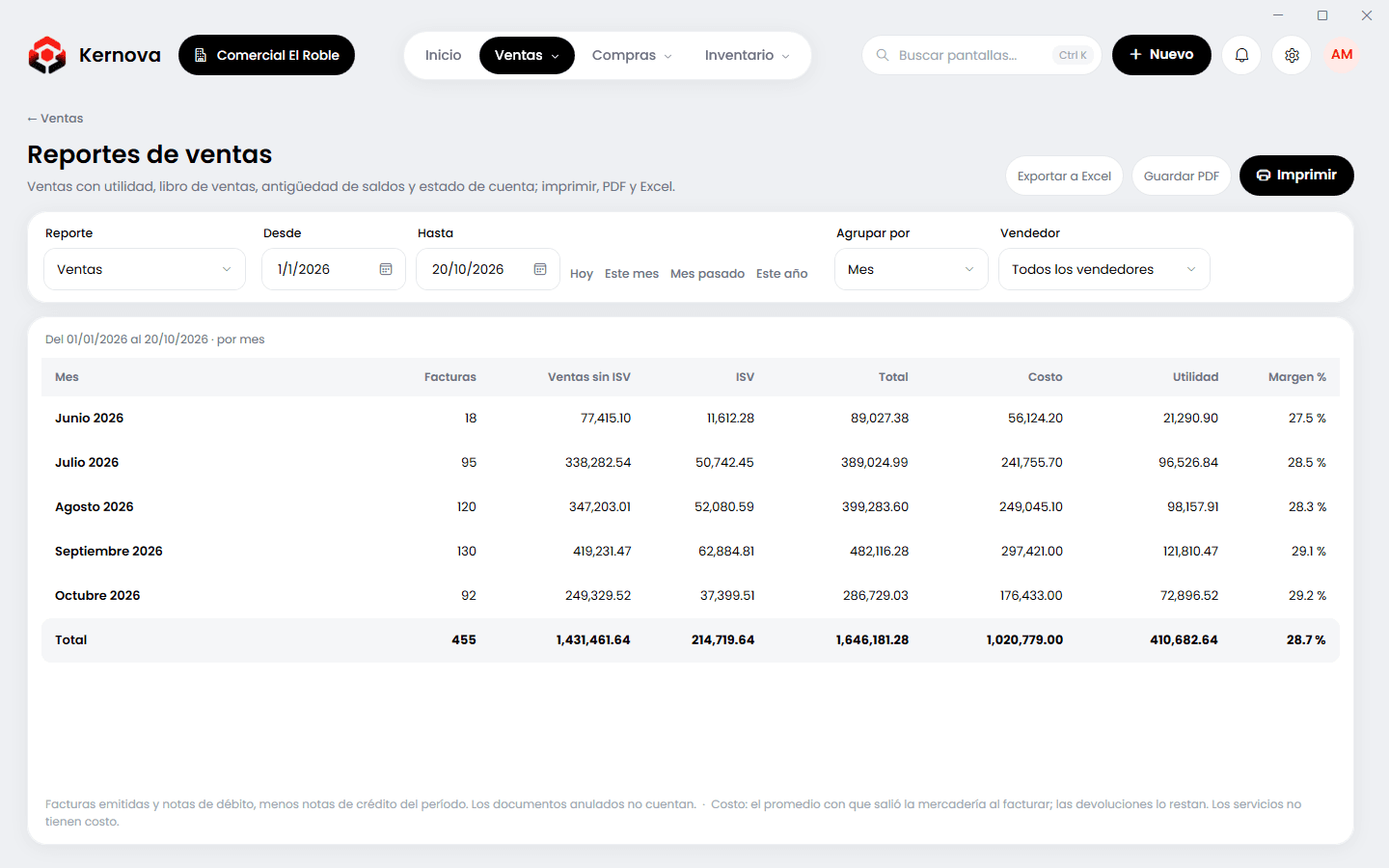Click the total value 1,646,181.28
1389x868 pixels.
point(872,640)
